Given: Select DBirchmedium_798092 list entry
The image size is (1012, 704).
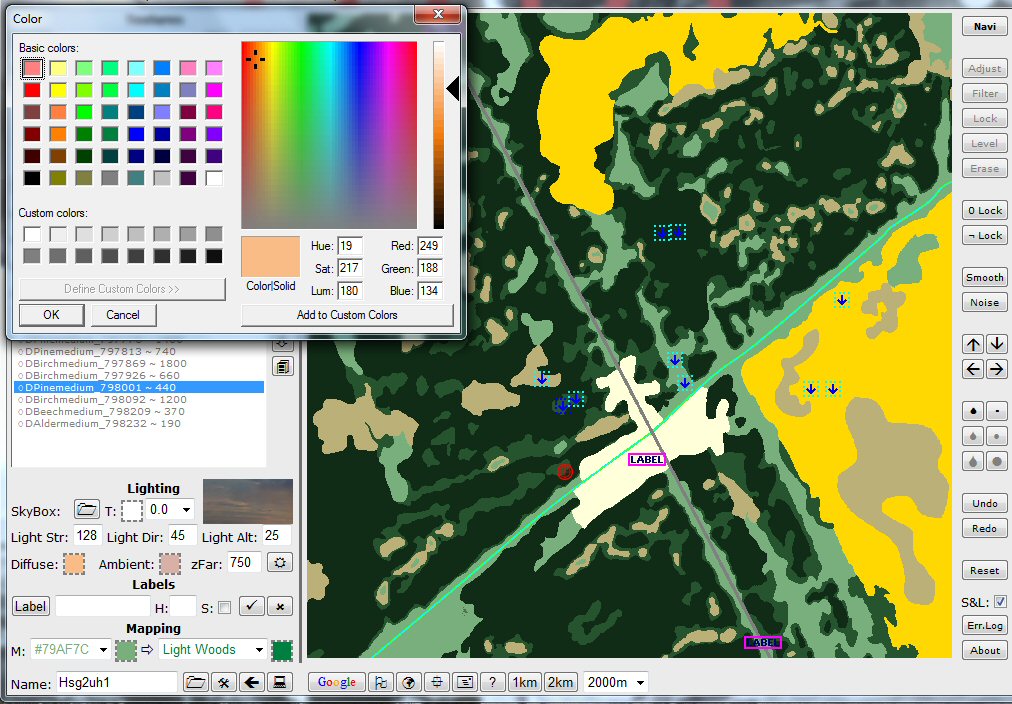Looking at the screenshot, I should 102,400.
